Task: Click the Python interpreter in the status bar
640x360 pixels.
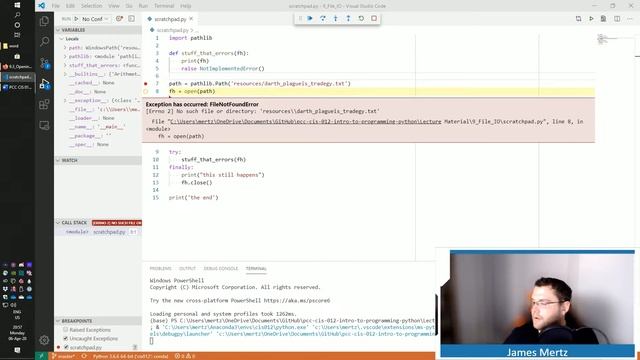Action: click(x=130, y=356)
